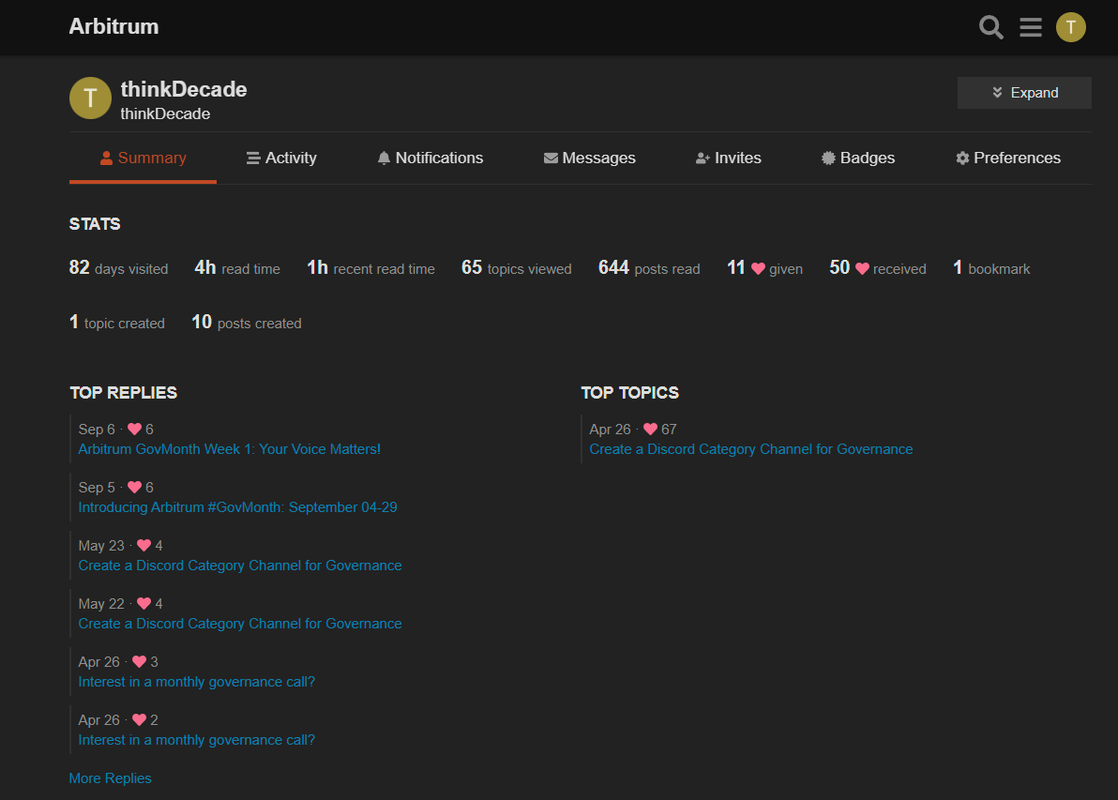Open the Notifications tab
The width and height of the screenshot is (1118, 800).
430,158
